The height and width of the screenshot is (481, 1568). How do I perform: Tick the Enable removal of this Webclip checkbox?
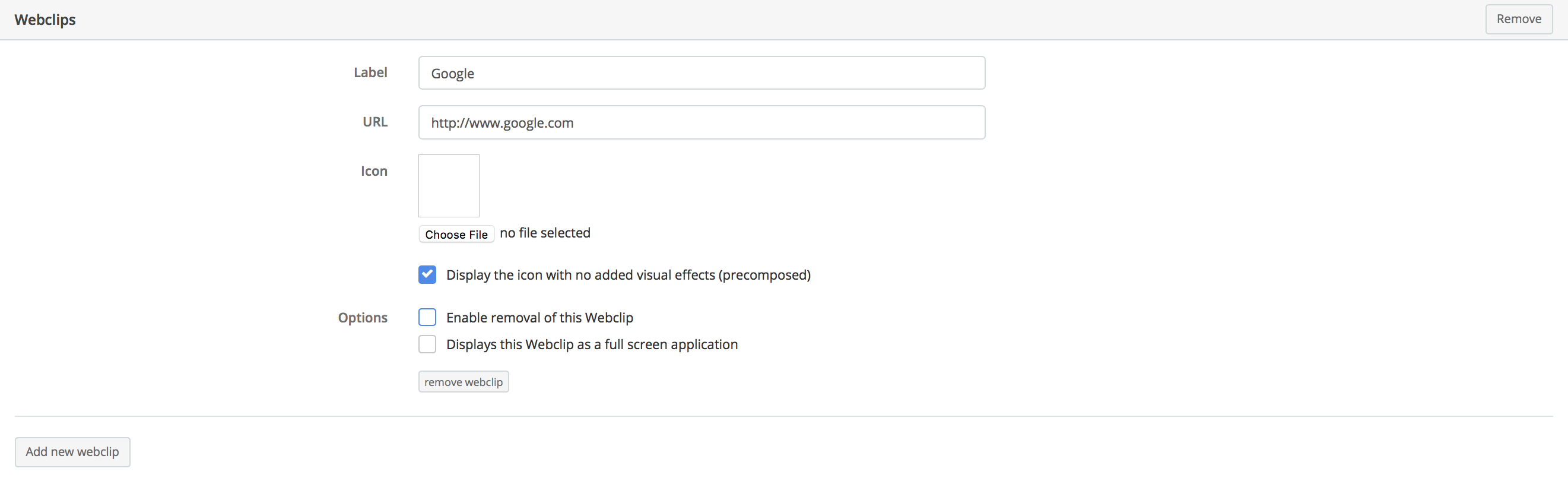427,317
